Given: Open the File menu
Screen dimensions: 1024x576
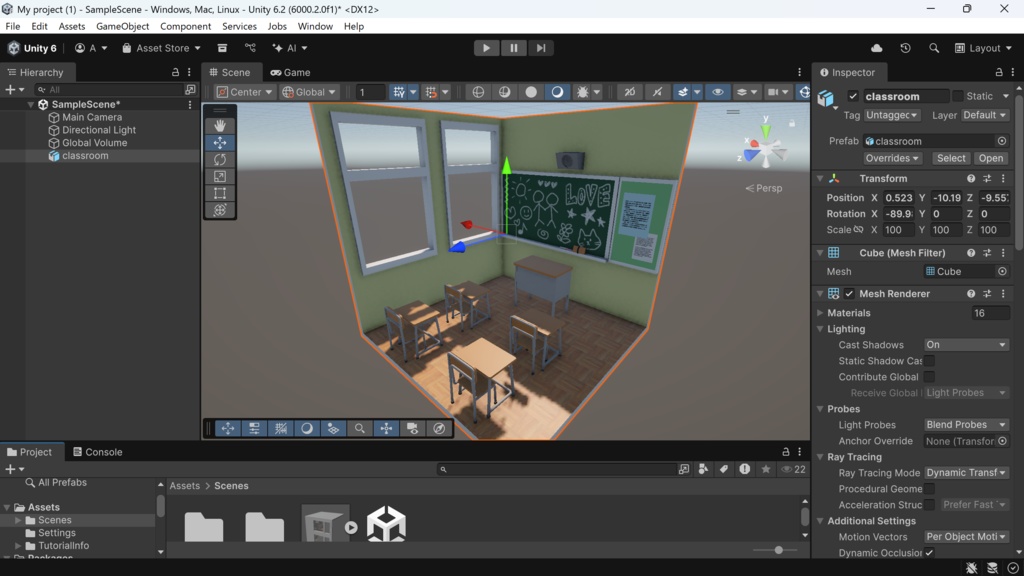Looking at the screenshot, I should click(x=12, y=26).
